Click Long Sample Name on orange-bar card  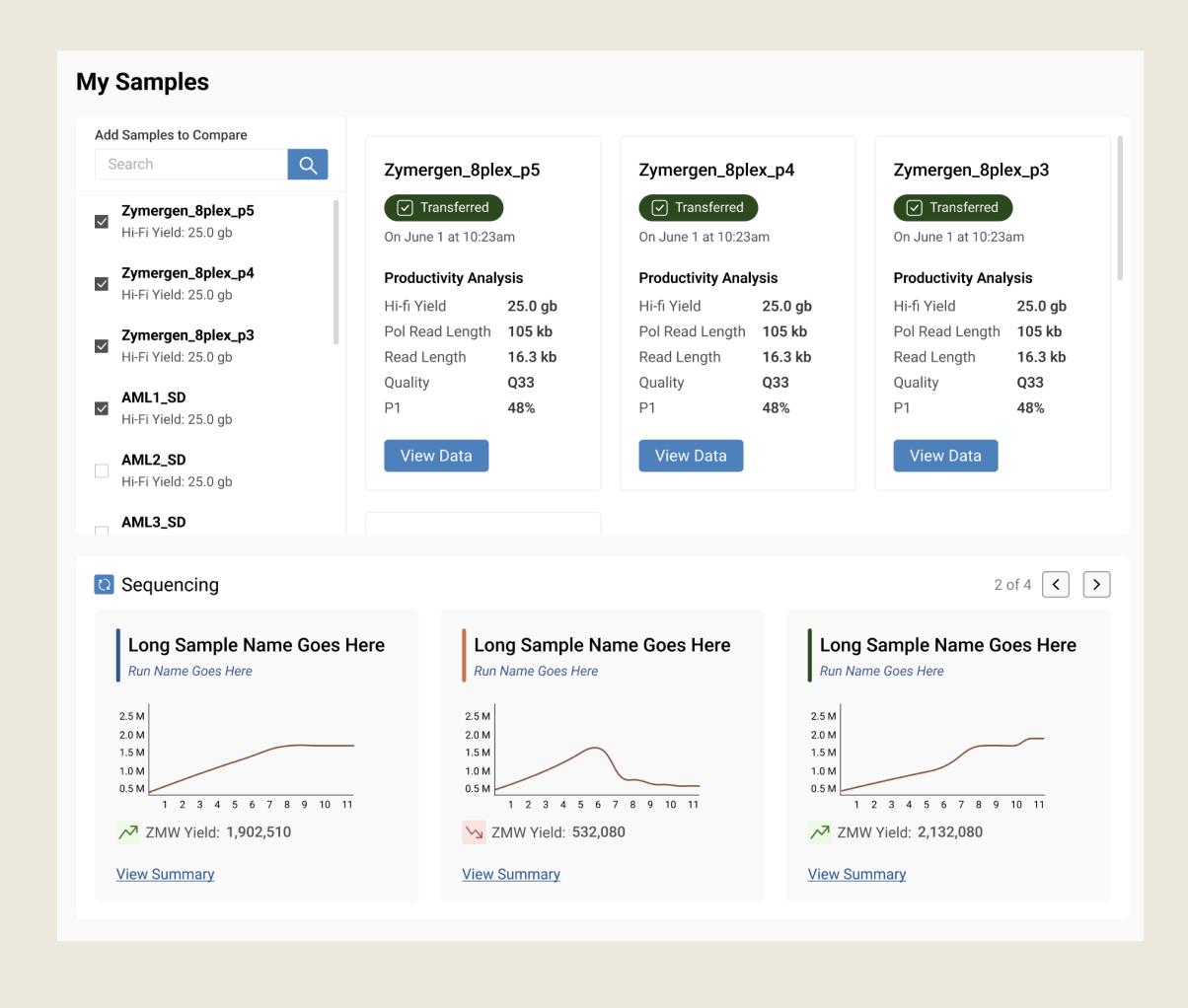point(602,645)
